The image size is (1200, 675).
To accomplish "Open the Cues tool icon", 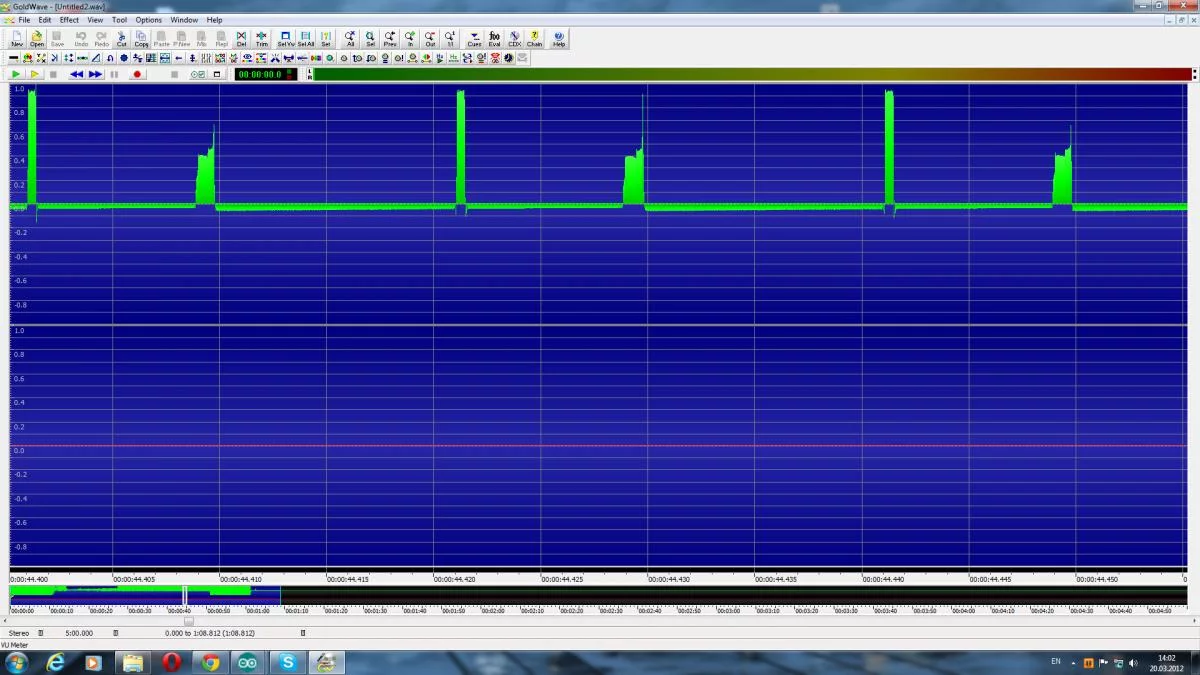I will 474,39.
